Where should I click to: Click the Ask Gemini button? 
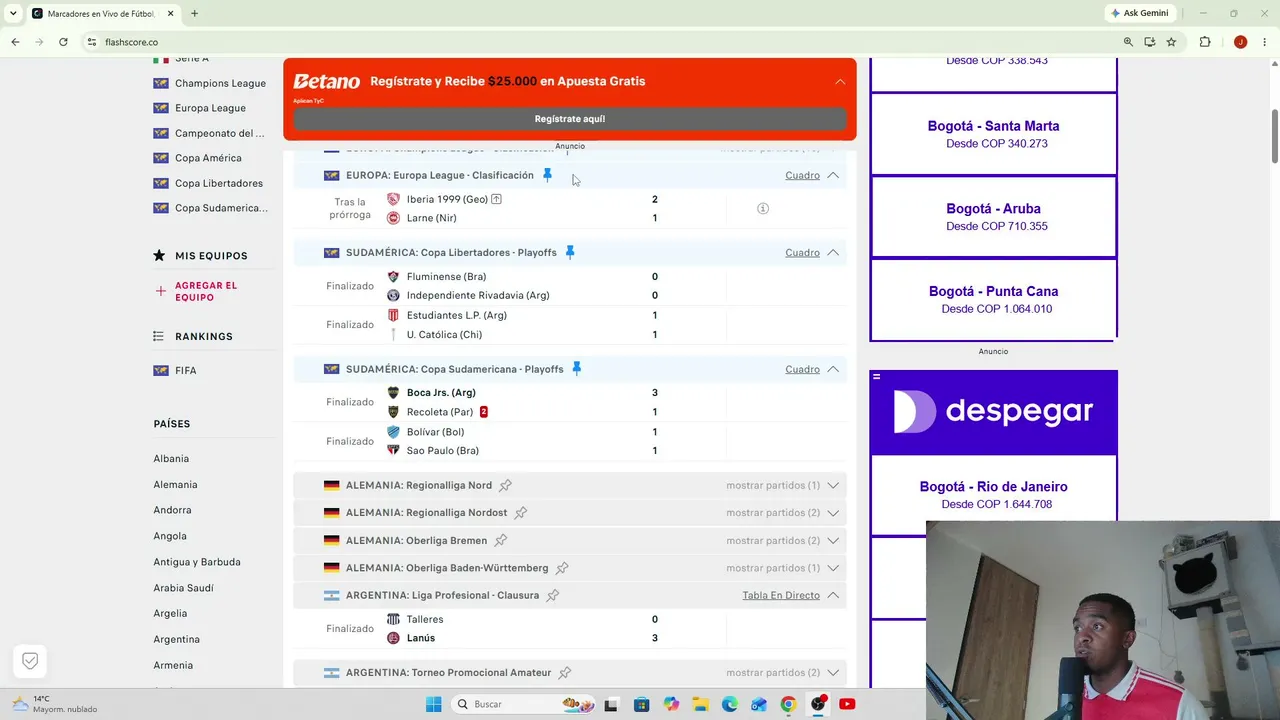(1139, 13)
